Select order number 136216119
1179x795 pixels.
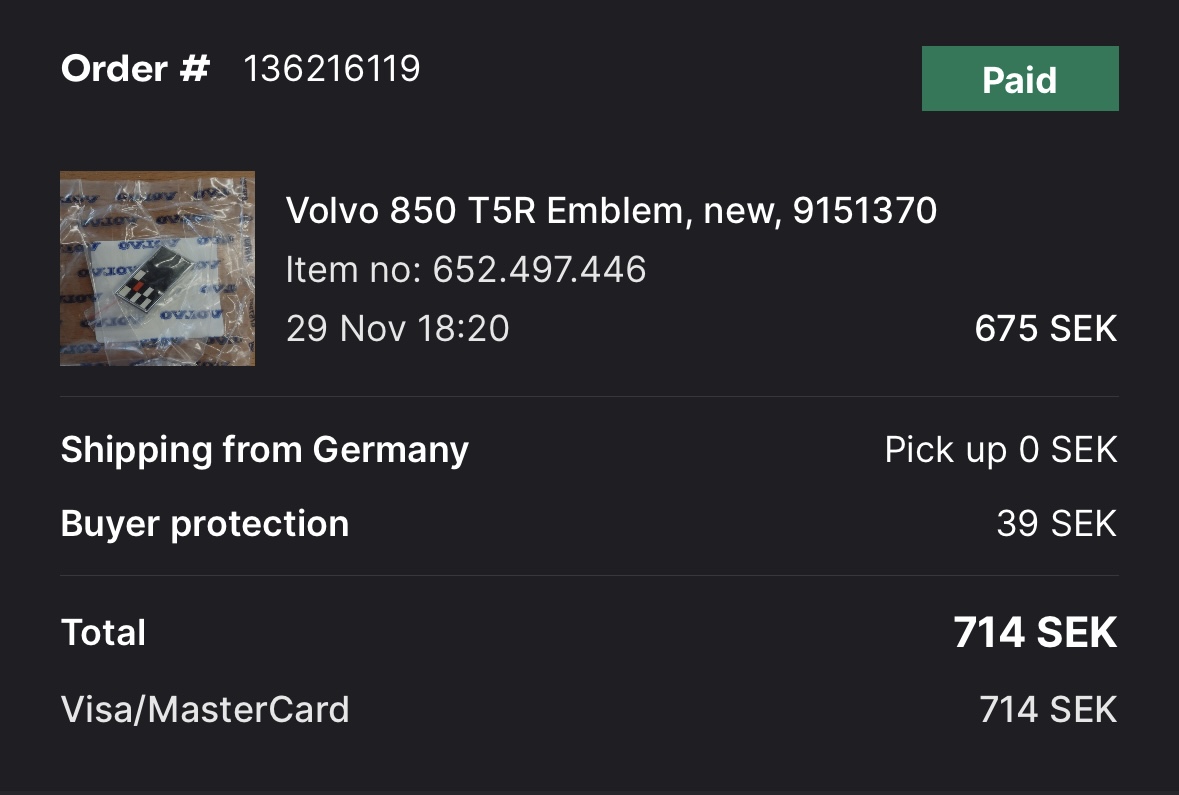coord(332,69)
